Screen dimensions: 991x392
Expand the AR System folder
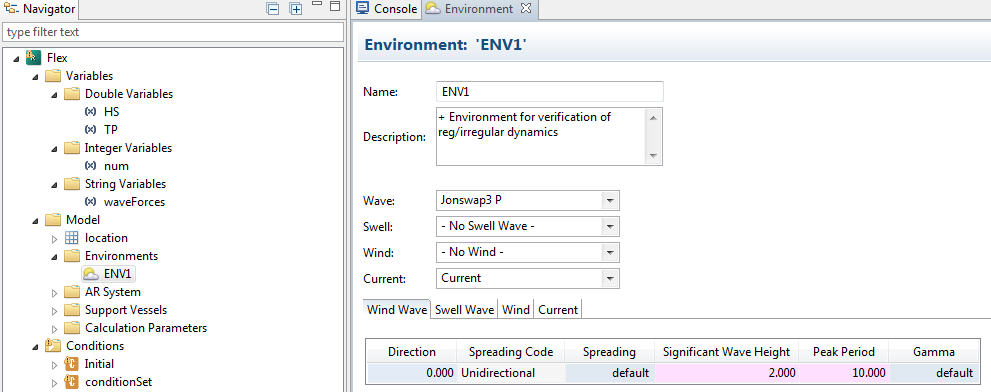click(x=54, y=293)
